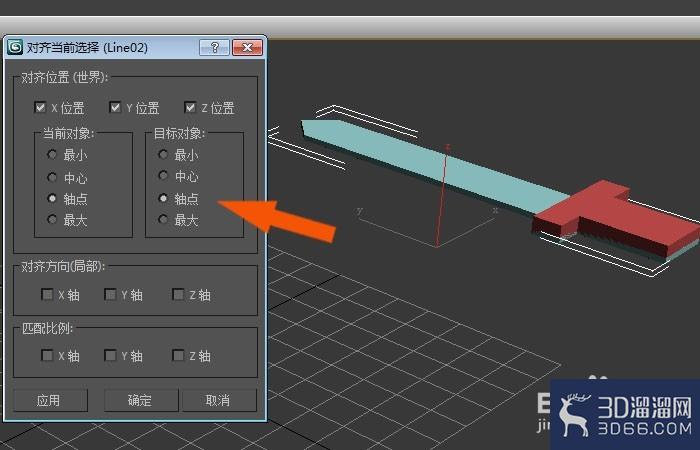The width and height of the screenshot is (700, 450).
Task: Click the 3ds Max icon in dialog title
Action: (15, 47)
